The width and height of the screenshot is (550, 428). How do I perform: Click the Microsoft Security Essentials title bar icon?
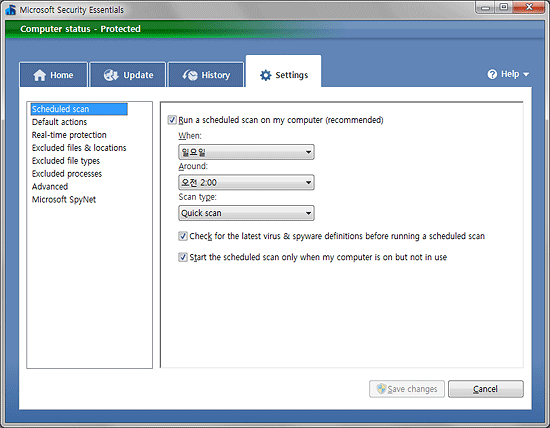[11, 10]
